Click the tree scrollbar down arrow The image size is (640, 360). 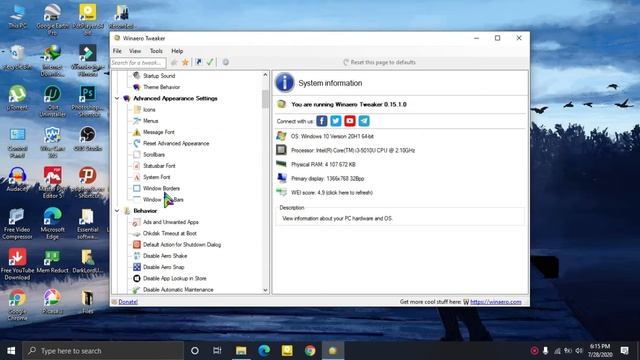(x=265, y=290)
